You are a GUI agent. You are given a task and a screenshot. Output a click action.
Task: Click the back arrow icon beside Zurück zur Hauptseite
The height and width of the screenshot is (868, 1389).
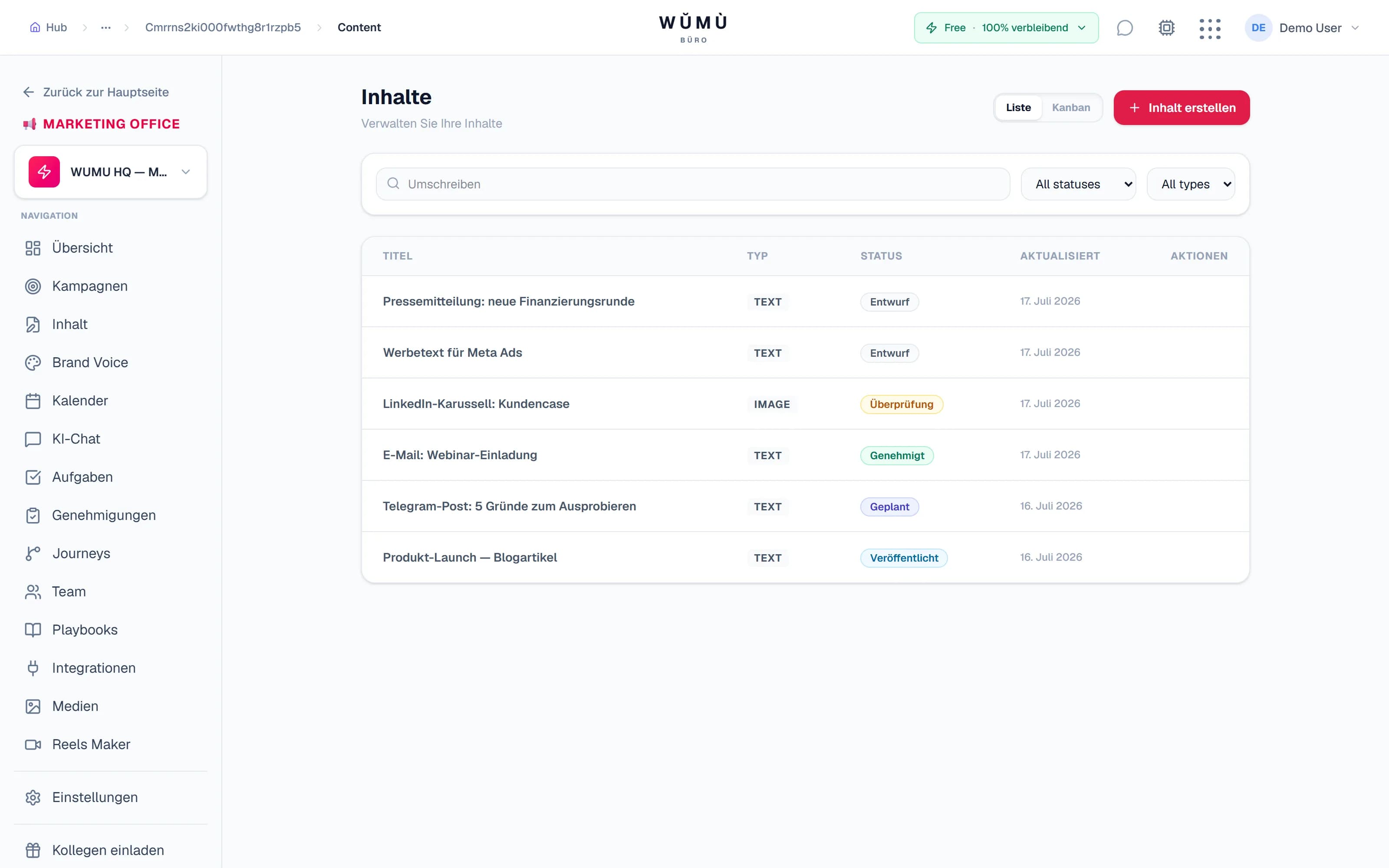coord(29,92)
